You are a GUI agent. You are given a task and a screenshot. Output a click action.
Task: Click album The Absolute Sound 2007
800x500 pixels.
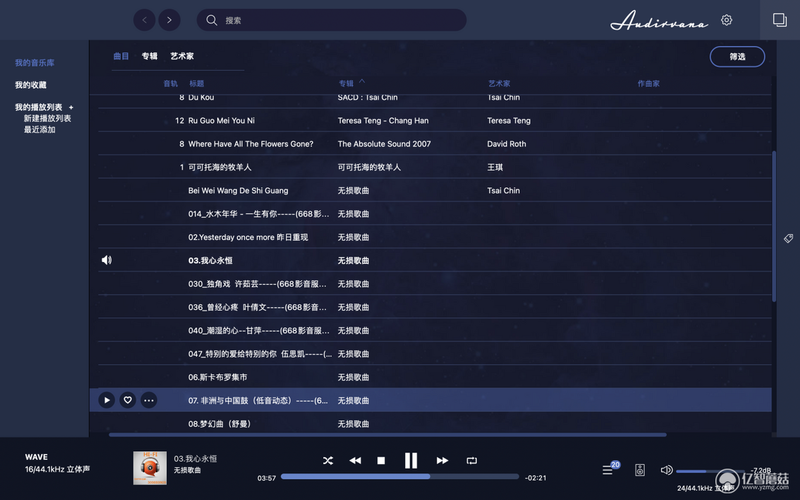click(384, 144)
